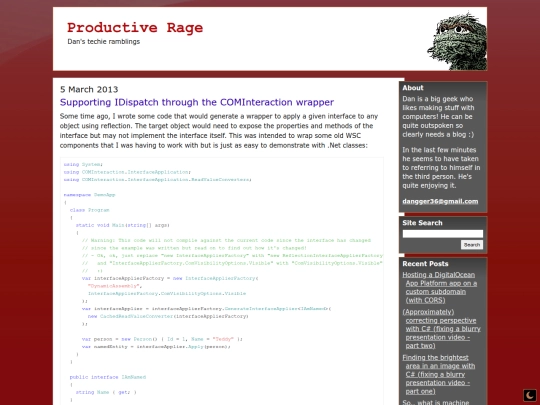The width and height of the screenshot is (540, 405).
Task: Click the 'public interface IAmNamed' code line
Action: 107,377
